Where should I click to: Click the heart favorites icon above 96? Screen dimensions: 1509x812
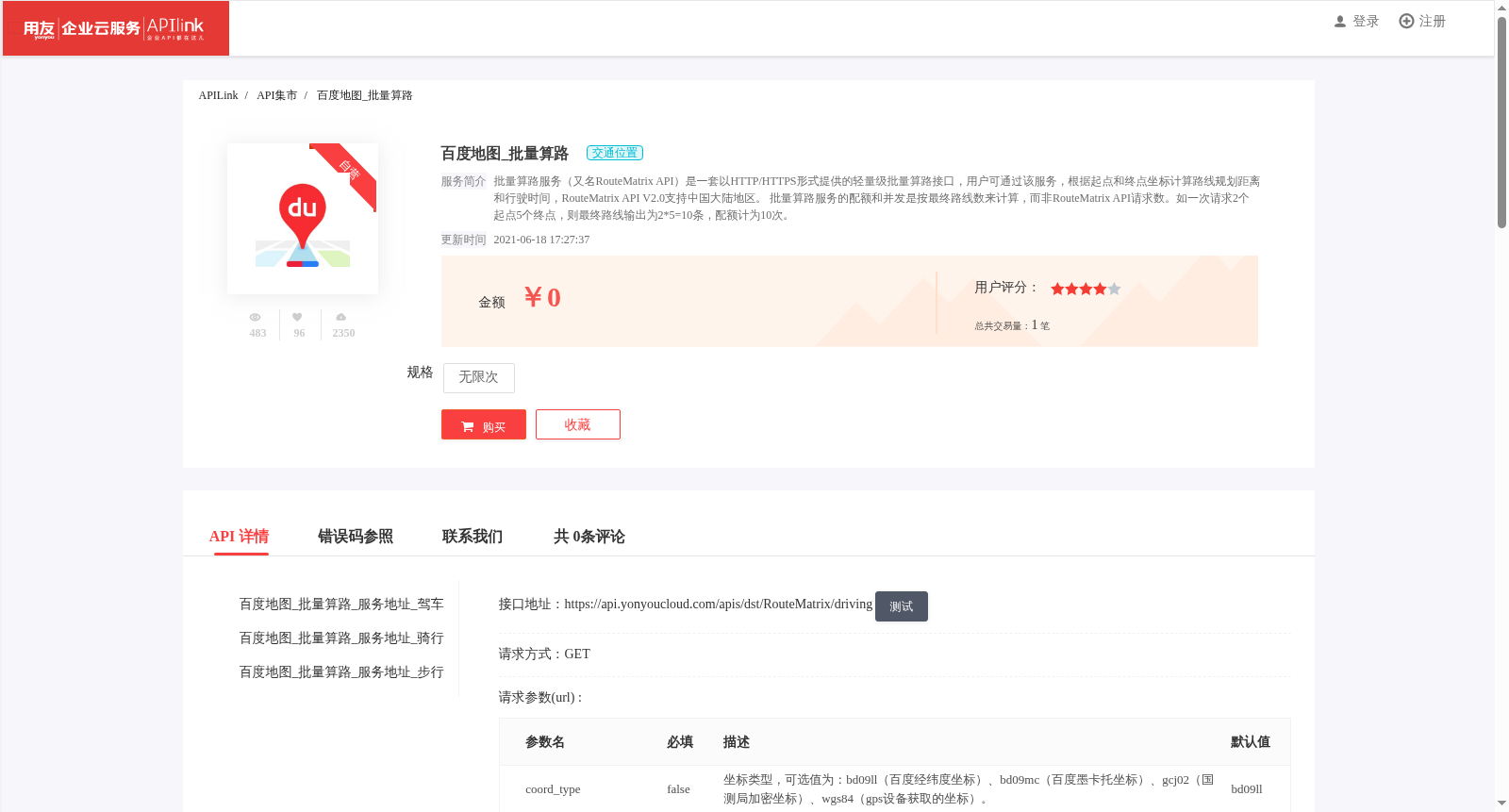297,318
